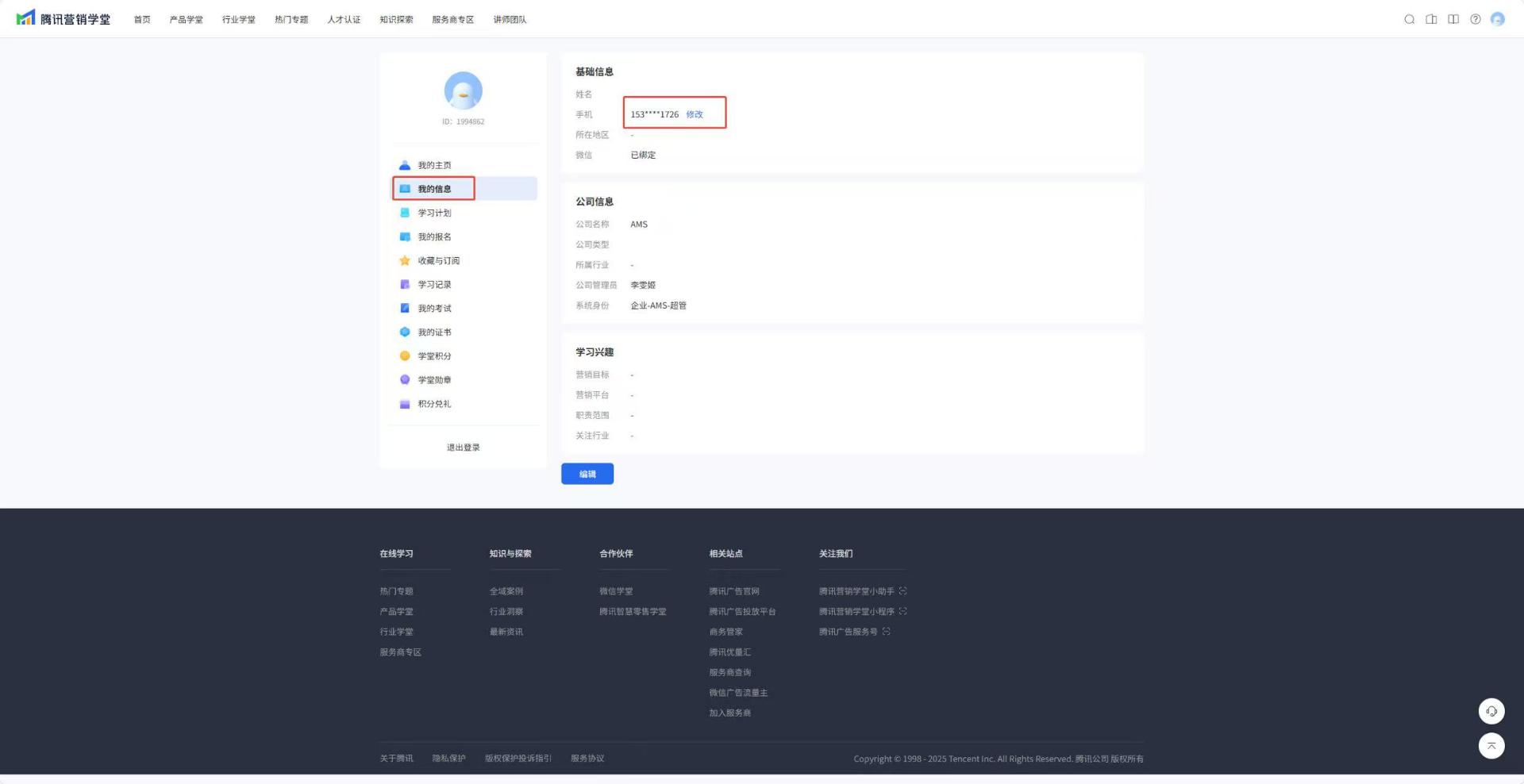Click the help question mark icon
Viewport: 1524px width, 784px height.
(x=1475, y=19)
